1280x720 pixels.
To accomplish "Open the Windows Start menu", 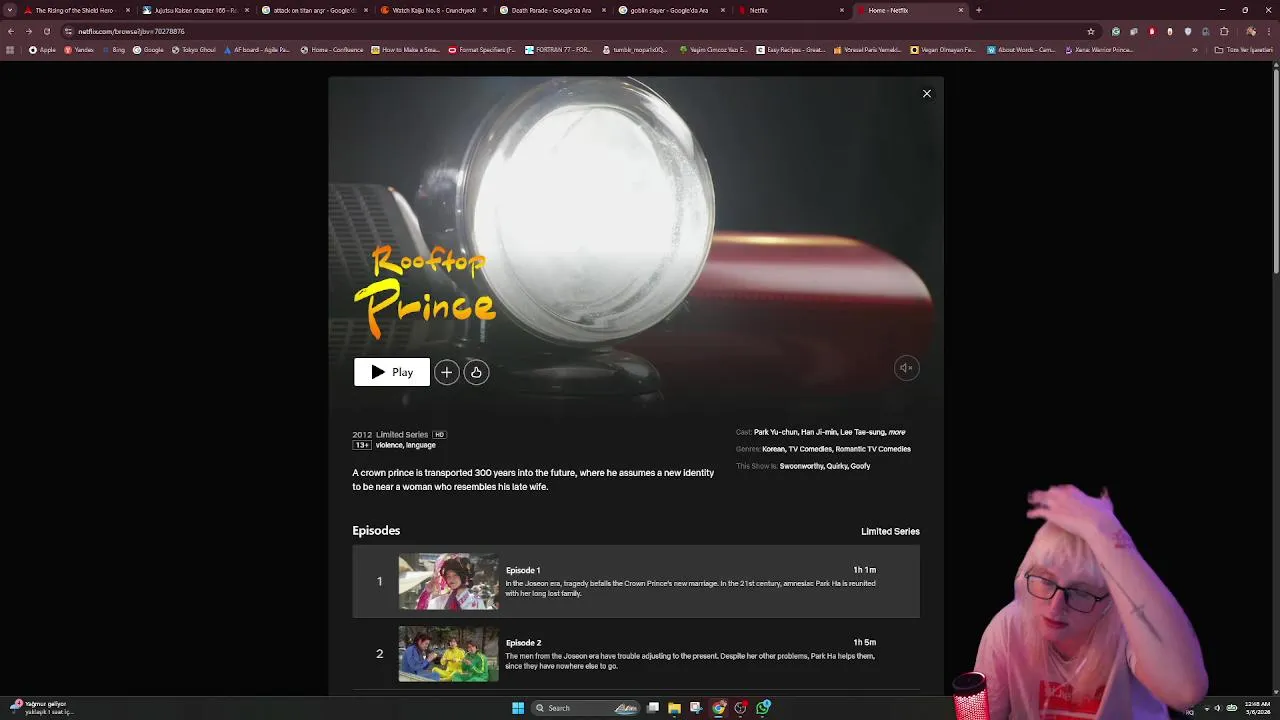I will point(518,708).
